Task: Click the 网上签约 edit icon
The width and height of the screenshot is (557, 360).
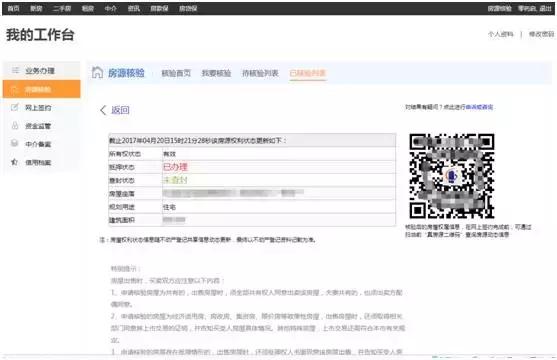Action: click(15, 107)
